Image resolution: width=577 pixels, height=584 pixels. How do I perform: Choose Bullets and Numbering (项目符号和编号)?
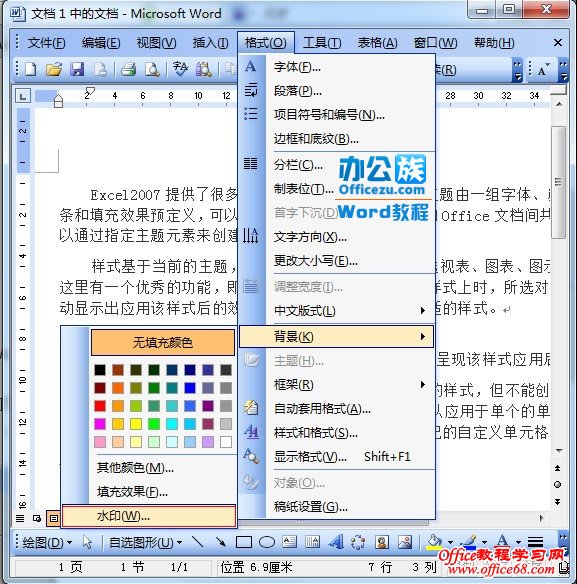pyautogui.click(x=337, y=115)
